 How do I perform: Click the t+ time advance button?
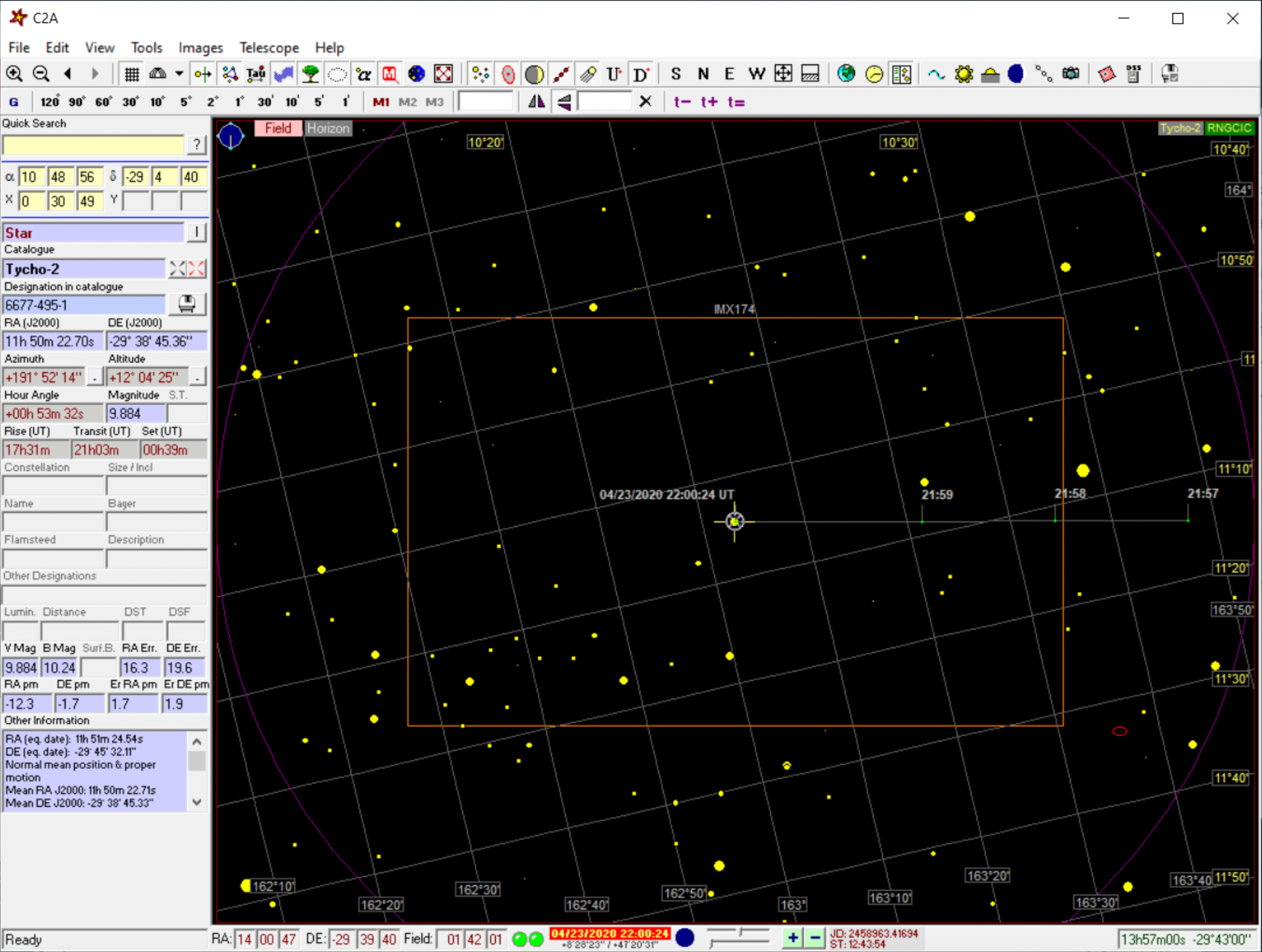tap(709, 102)
